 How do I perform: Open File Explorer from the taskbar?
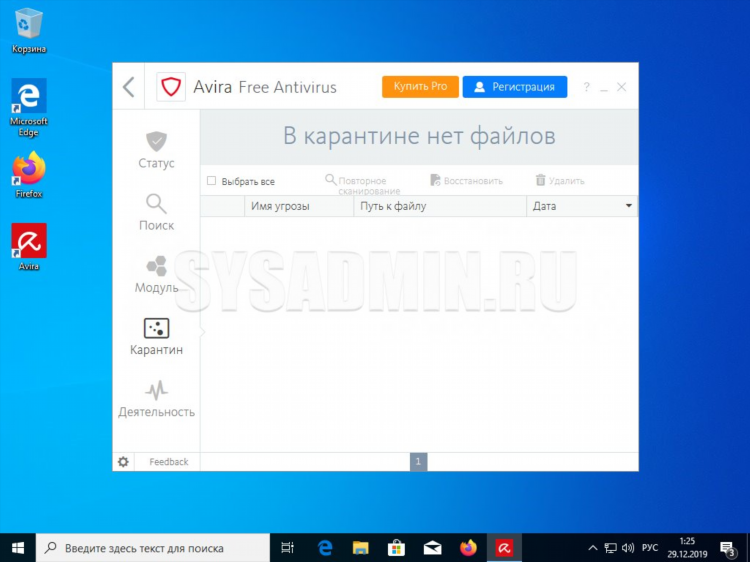pyautogui.click(x=361, y=548)
